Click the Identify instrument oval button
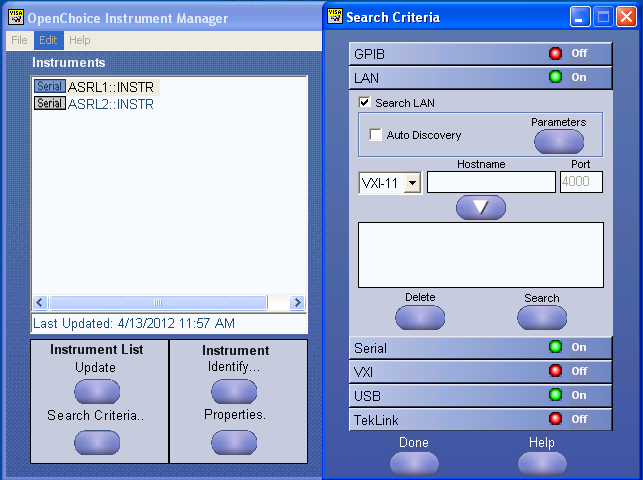This screenshot has width=643, height=480. click(234, 391)
